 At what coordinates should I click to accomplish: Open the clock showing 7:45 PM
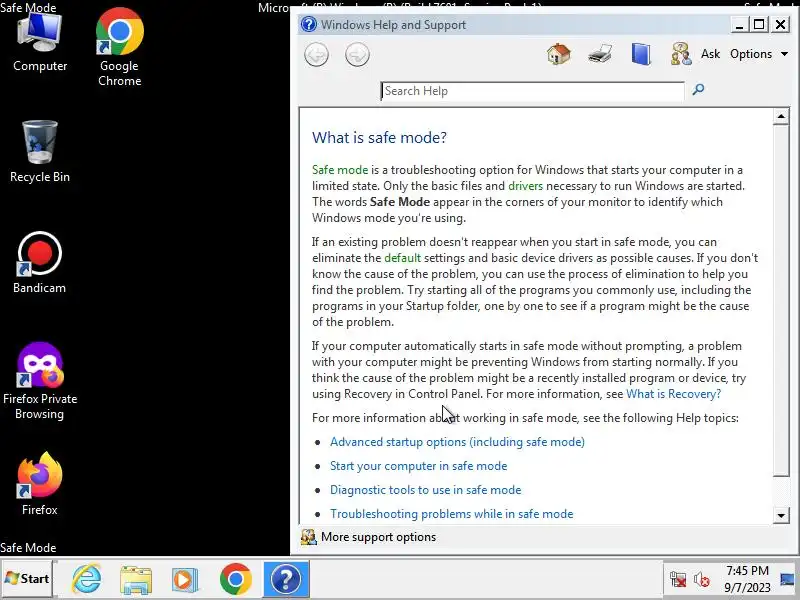pyautogui.click(x=747, y=579)
